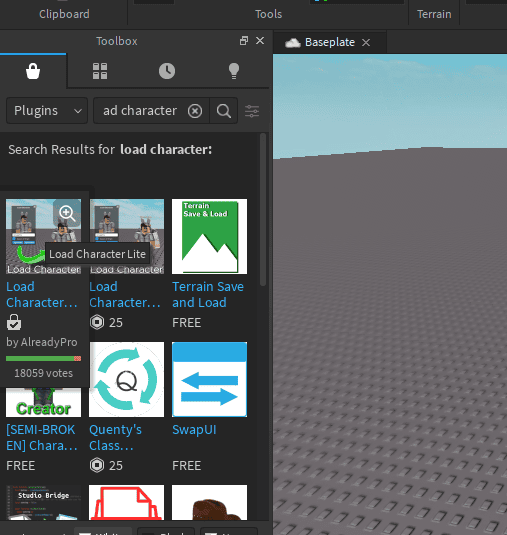
Task: Select the SwapUI plugin thumbnail
Action: coord(209,379)
